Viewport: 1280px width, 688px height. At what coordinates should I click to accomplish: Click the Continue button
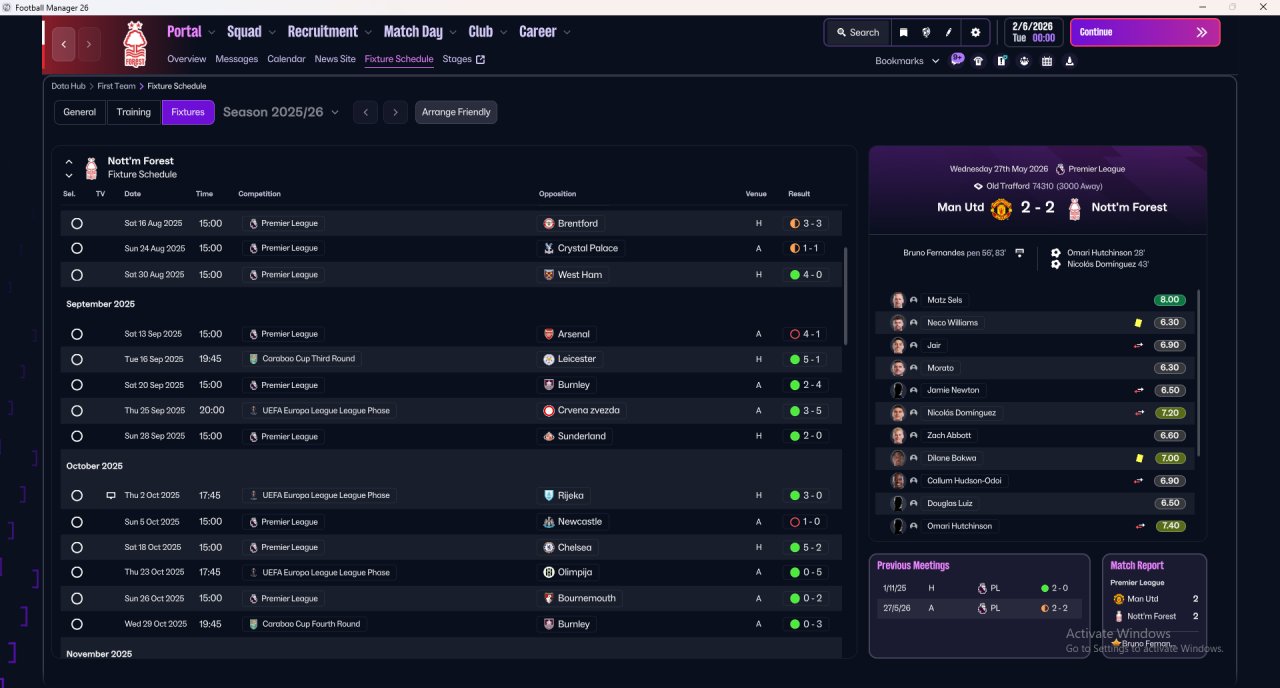click(x=1145, y=32)
